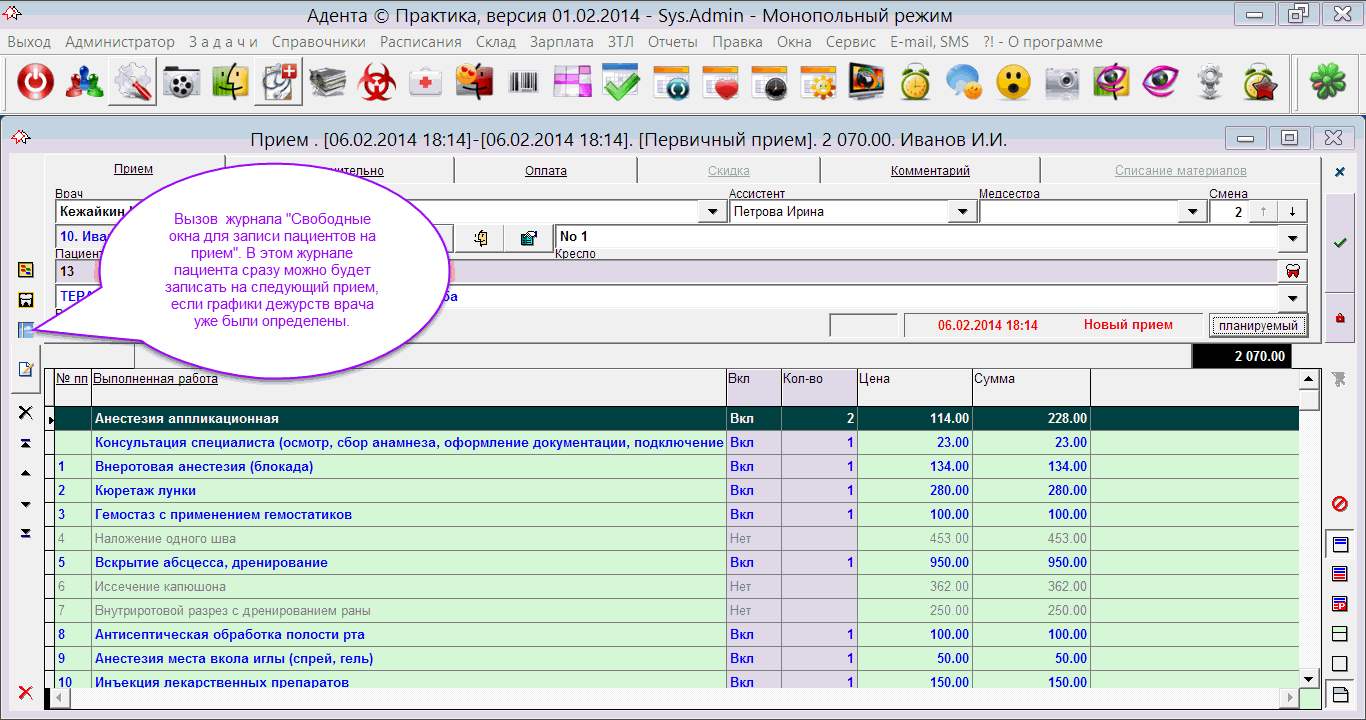The height and width of the screenshot is (720, 1366).
Task: Open the barcode tool in the toolbar
Action: point(524,83)
